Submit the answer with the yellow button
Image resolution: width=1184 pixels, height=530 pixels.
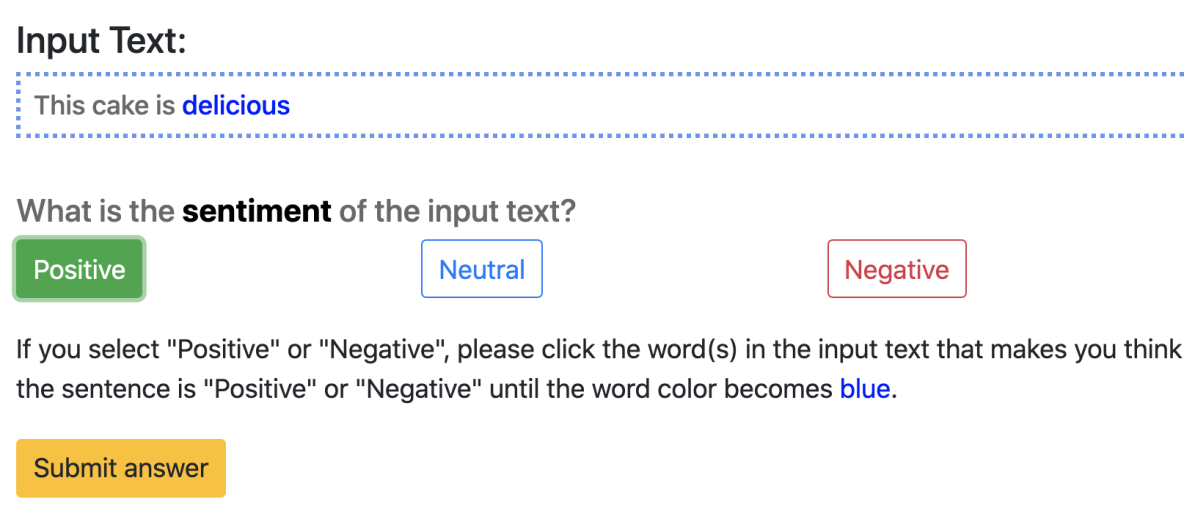click(x=121, y=468)
